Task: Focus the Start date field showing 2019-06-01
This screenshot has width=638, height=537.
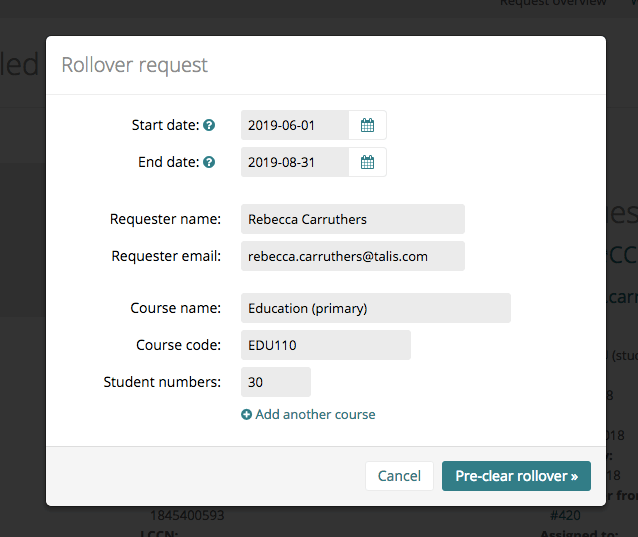Action: 295,125
